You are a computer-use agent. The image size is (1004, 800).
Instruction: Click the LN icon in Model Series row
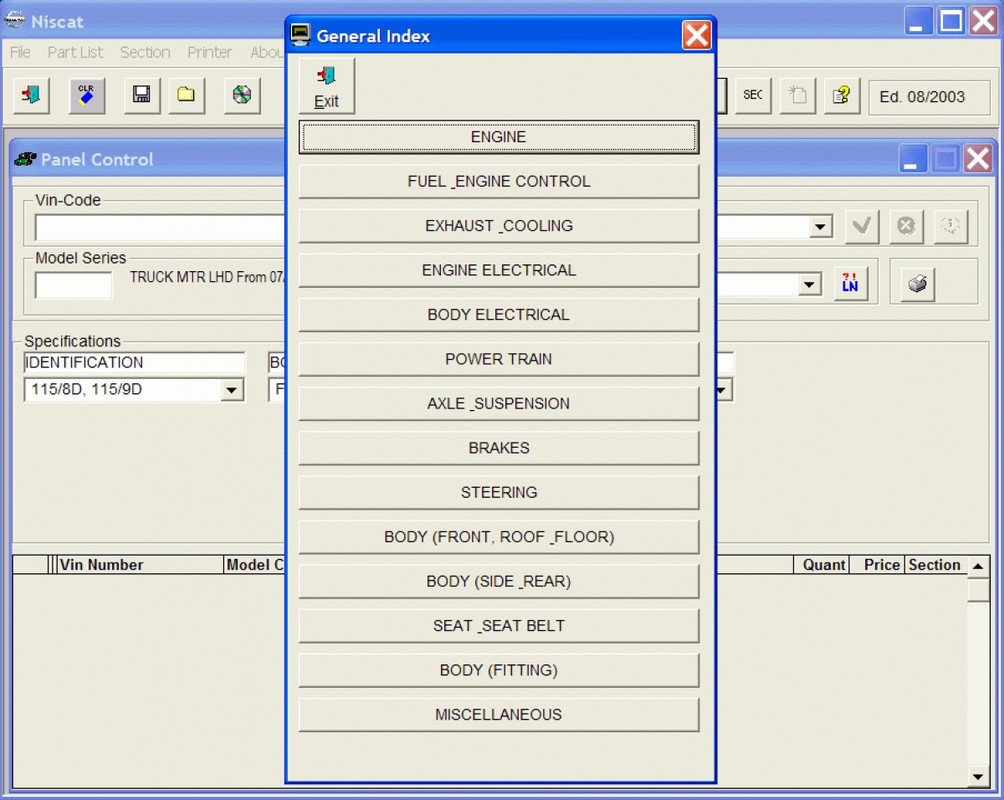pyautogui.click(x=850, y=284)
